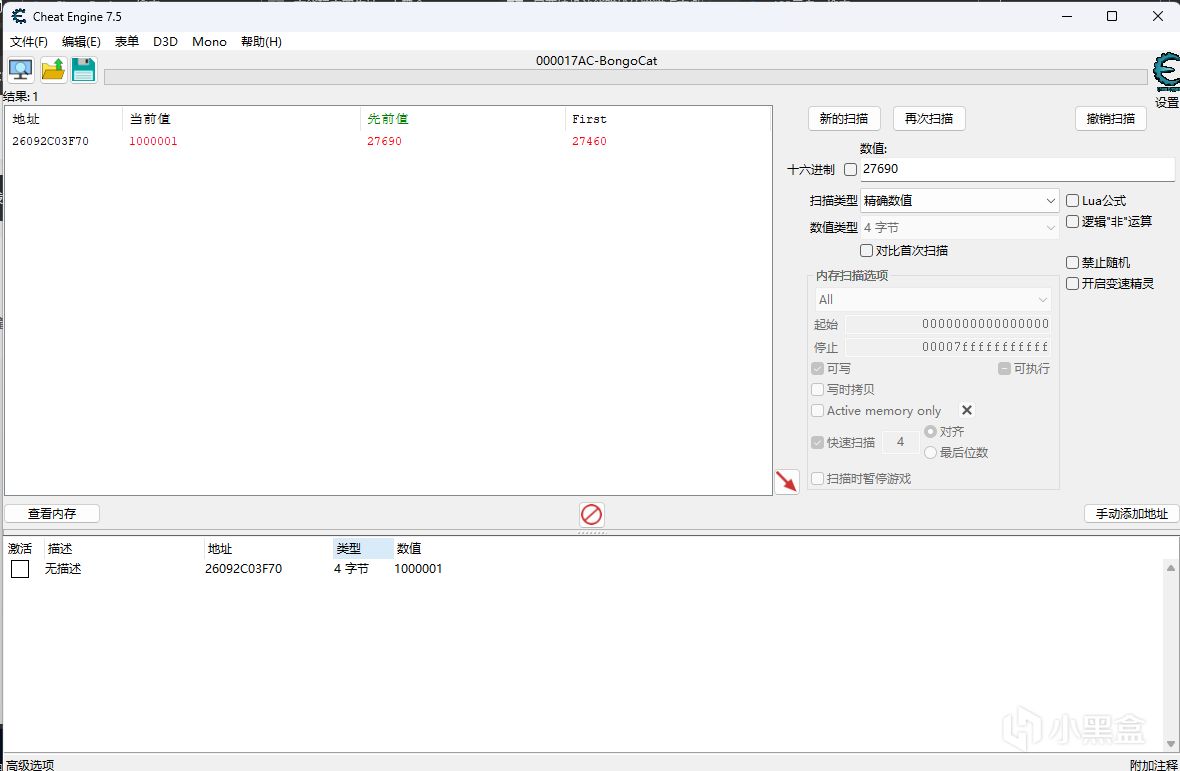
Task: Open the D3D menu
Action: click(165, 41)
